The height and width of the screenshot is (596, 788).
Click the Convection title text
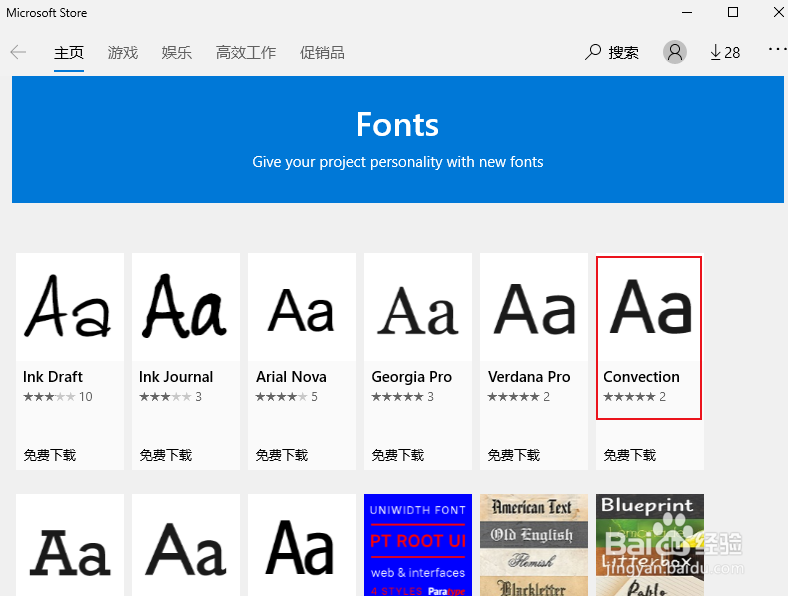tap(641, 376)
